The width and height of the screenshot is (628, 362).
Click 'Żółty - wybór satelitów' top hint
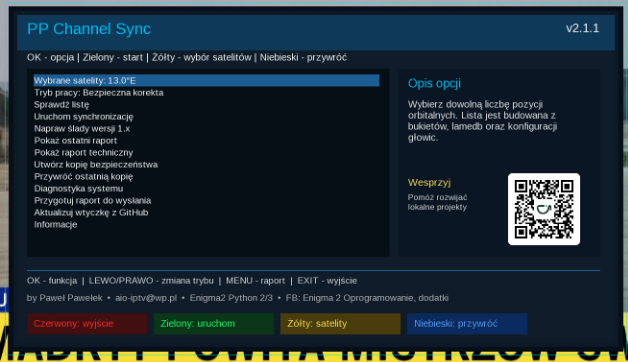tap(201, 58)
